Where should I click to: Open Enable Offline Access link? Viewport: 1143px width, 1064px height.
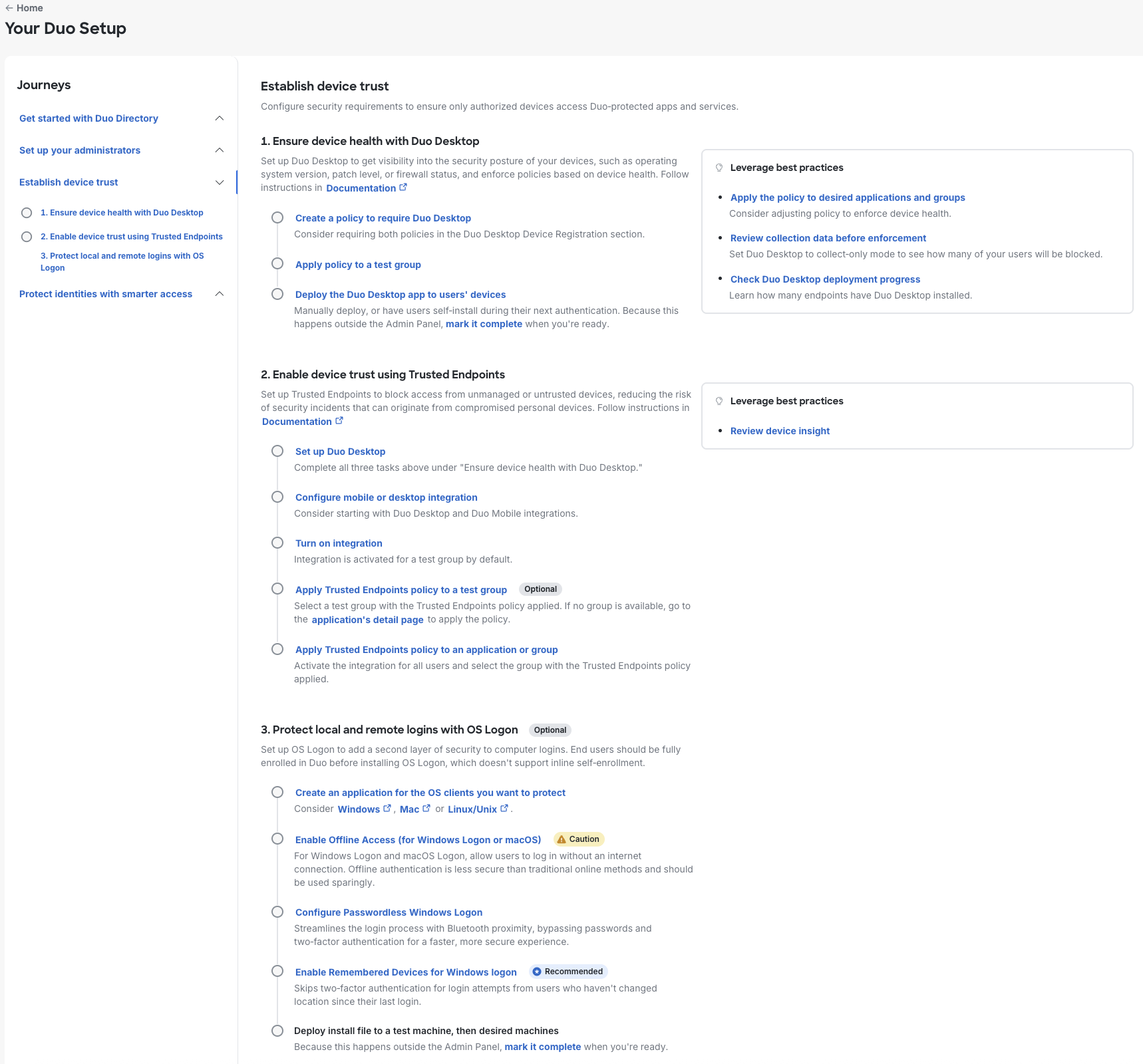[x=418, y=840]
